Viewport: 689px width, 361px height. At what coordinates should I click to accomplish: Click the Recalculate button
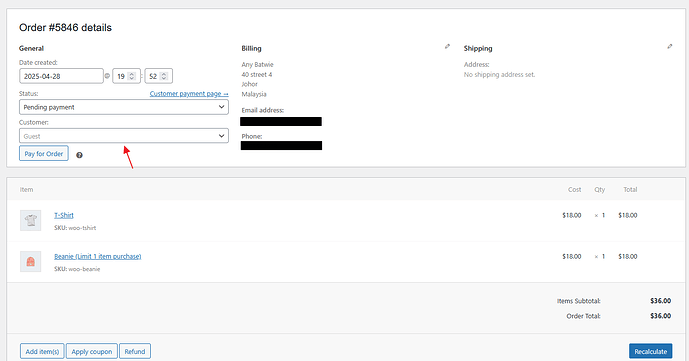click(x=651, y=351)
